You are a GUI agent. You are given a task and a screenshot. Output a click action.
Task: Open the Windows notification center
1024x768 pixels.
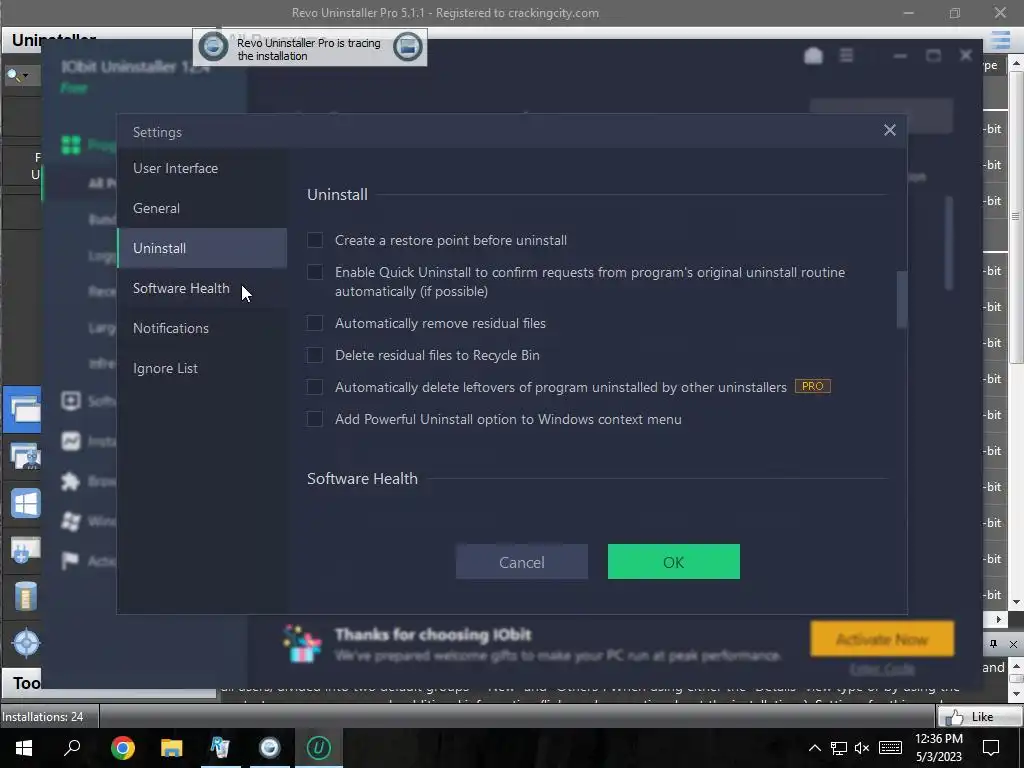[x=991, y=748]
